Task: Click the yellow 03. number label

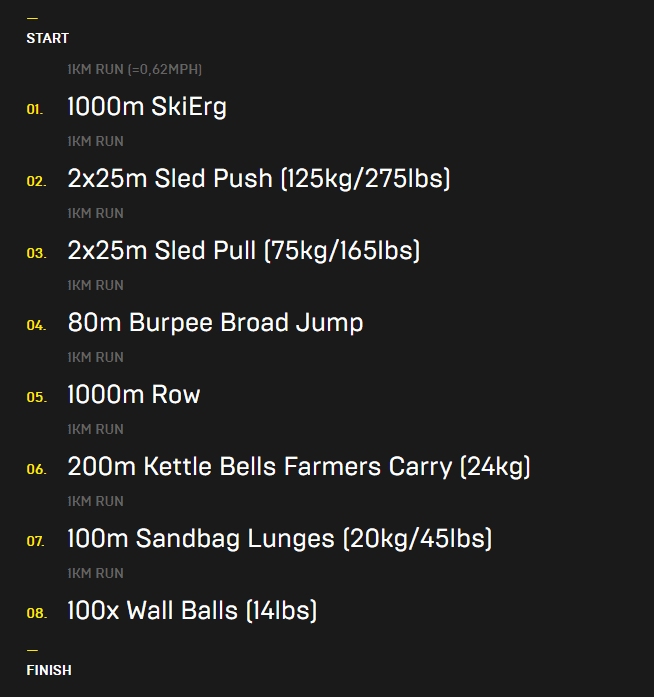Action: click(36, 253)
